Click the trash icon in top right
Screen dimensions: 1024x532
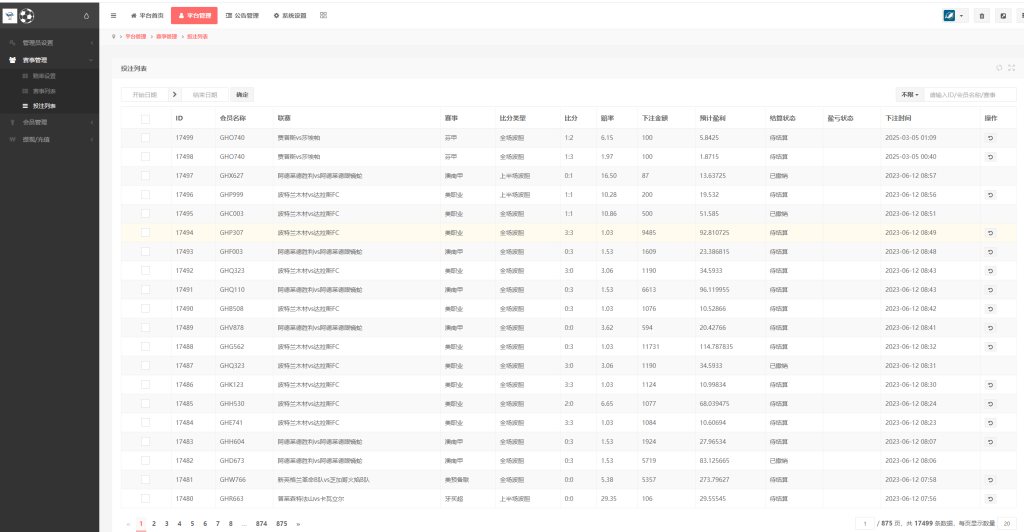click(982, 16)
